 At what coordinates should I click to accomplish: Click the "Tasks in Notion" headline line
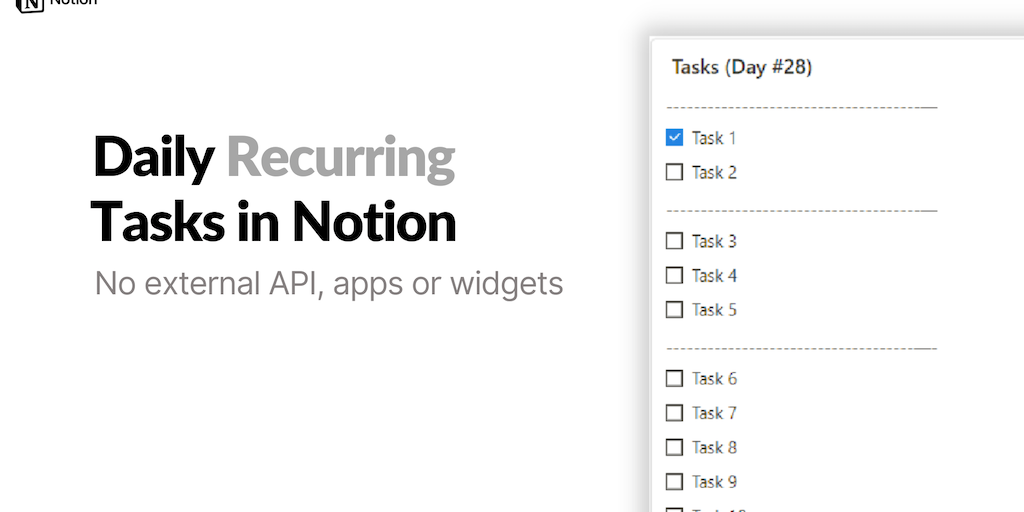point(274,221)
